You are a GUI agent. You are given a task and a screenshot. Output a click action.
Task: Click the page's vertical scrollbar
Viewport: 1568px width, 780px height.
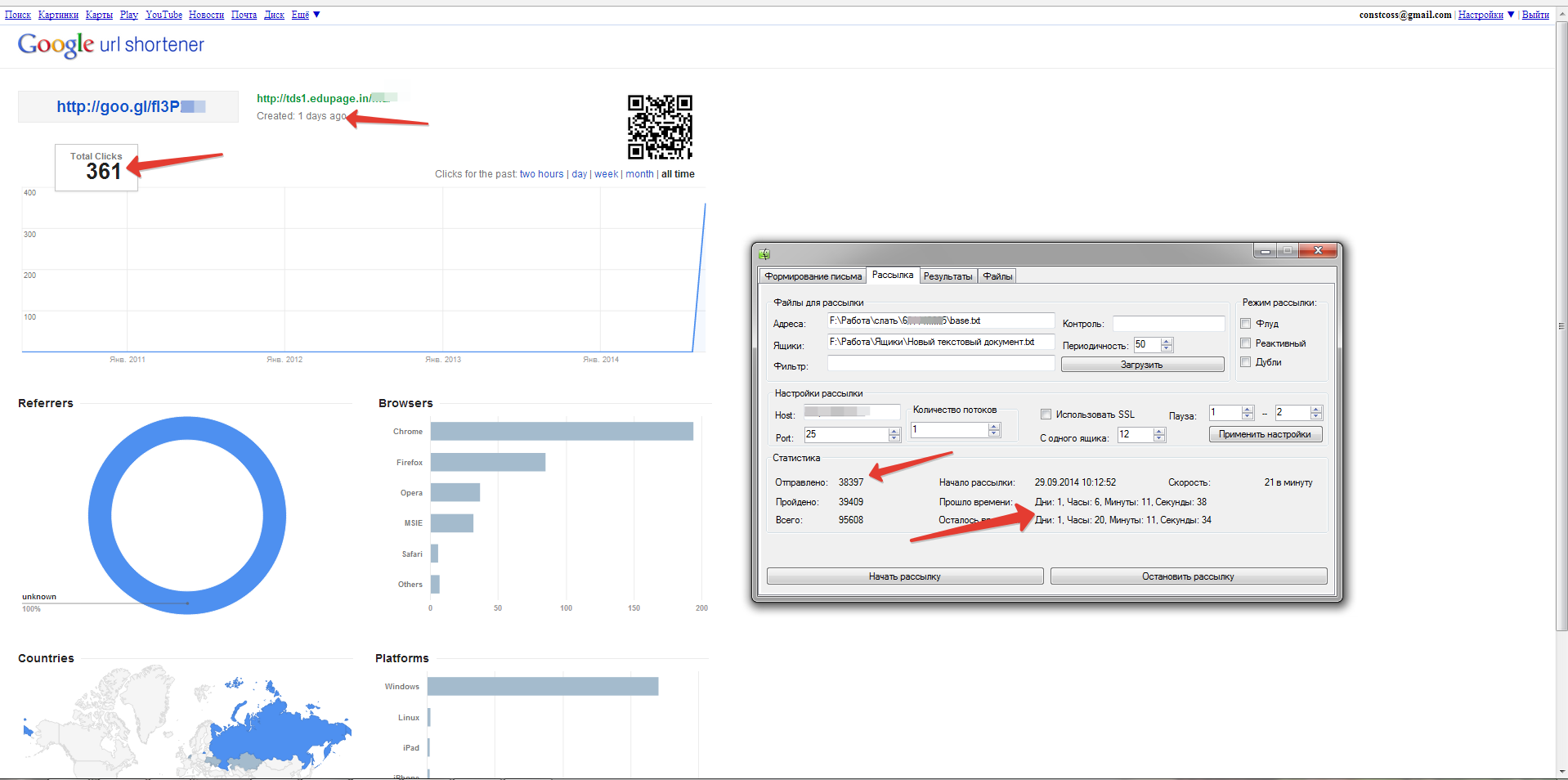pyautogui.click(x=1561, y=327)
